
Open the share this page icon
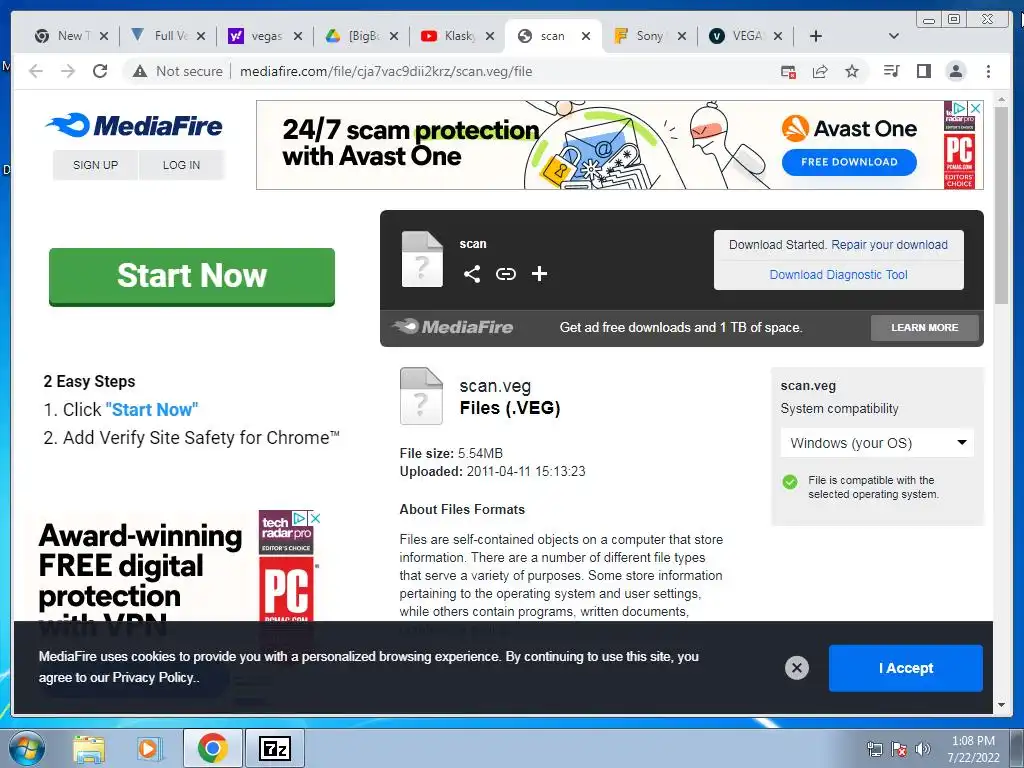click(820, 71)
